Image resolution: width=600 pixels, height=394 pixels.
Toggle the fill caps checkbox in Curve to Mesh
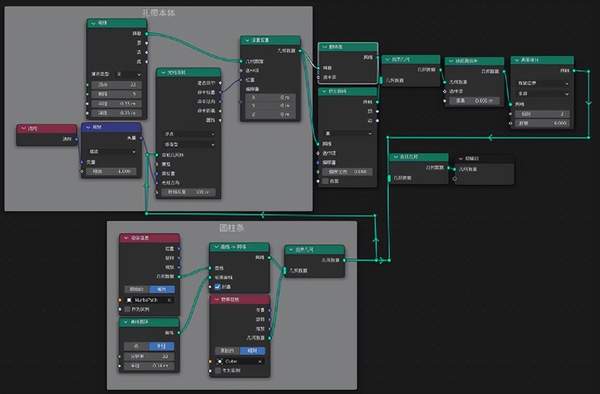click(217, 287)
